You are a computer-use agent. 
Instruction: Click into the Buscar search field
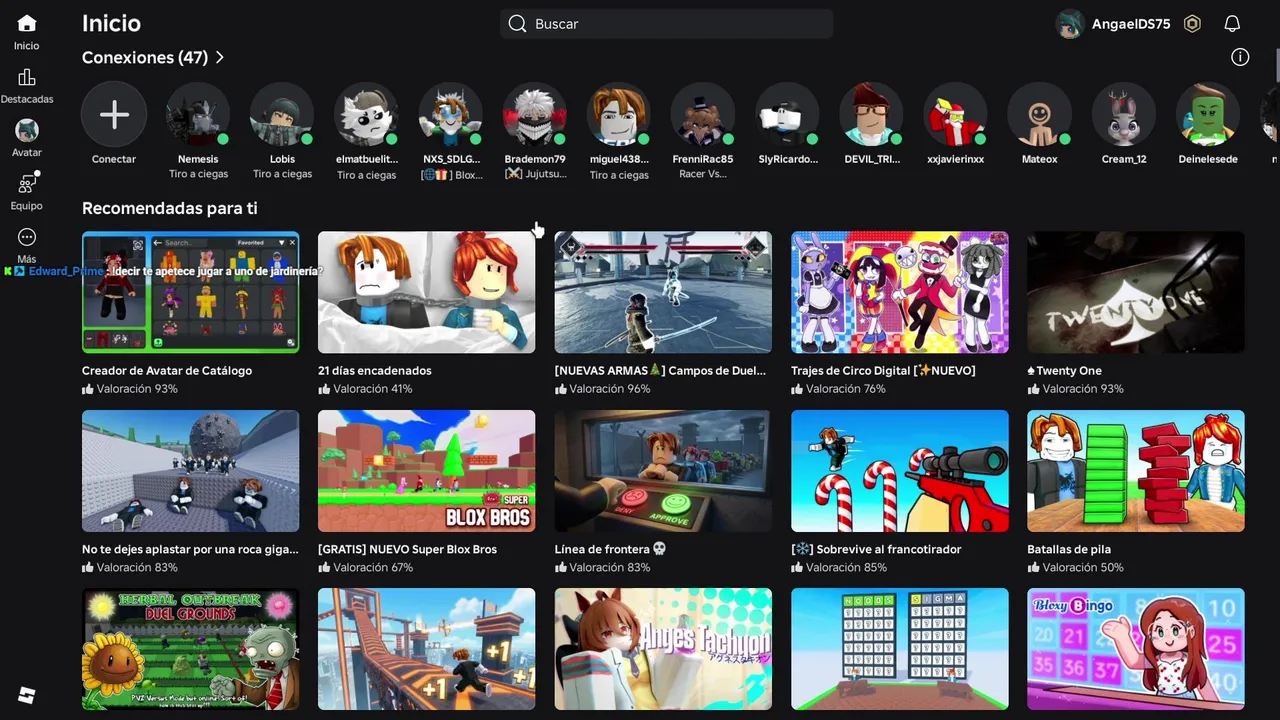click(666, 24)
